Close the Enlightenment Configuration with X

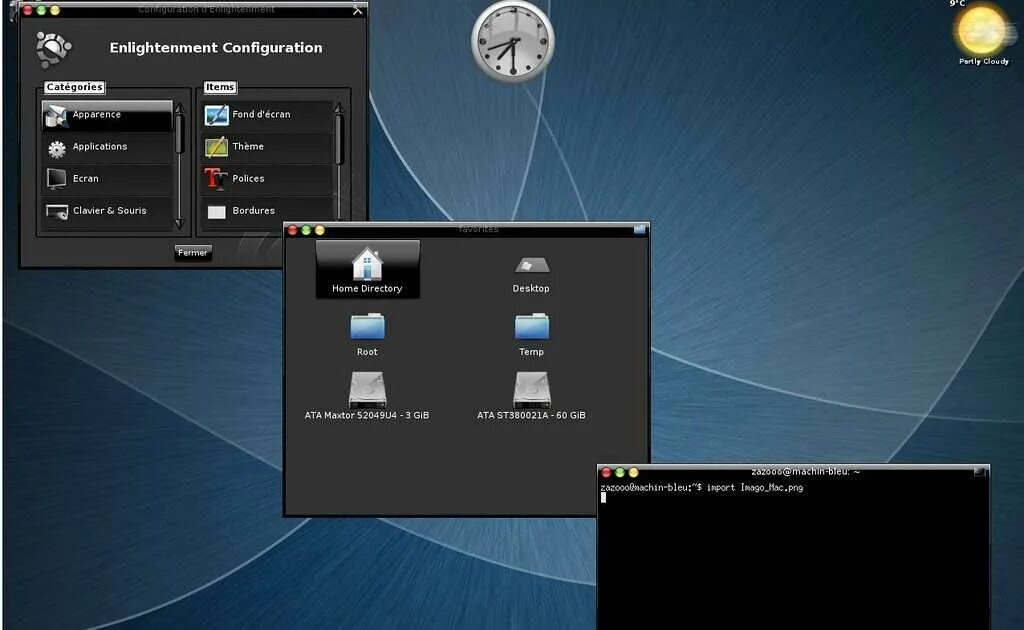tap(357, 10)
